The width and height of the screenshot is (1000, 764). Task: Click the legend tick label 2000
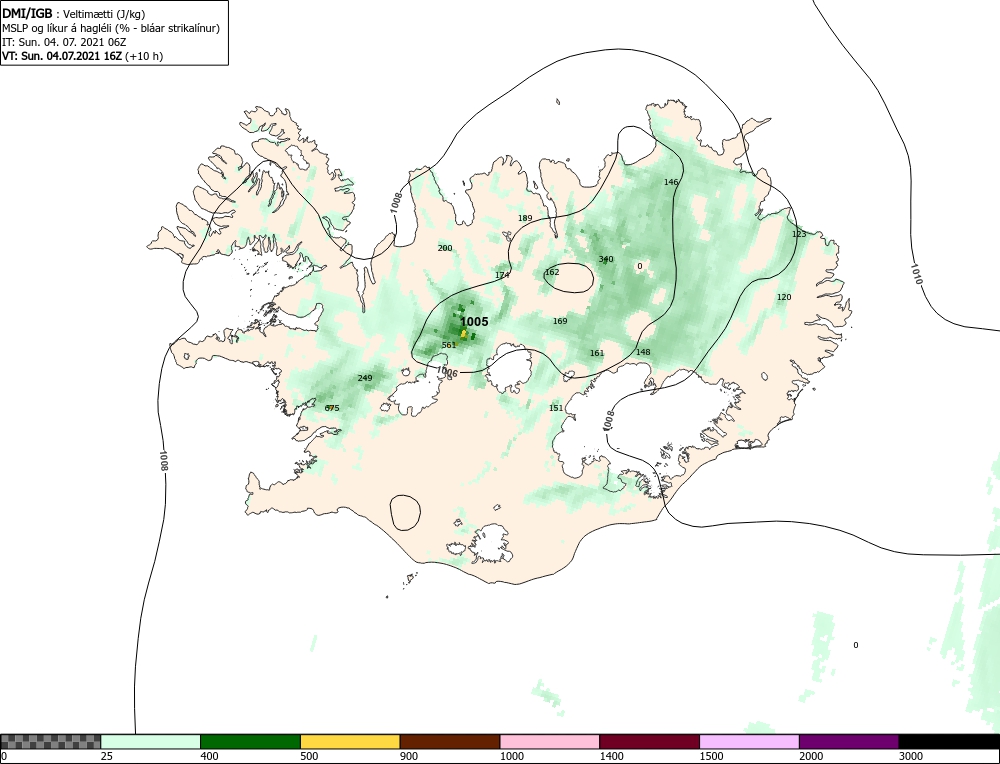(x=811, y=756)
